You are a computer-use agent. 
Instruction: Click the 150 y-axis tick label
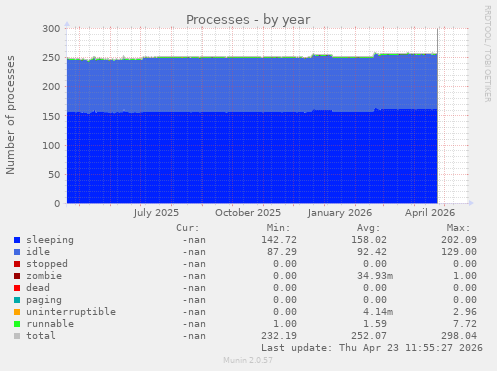(x=51, y=116)
